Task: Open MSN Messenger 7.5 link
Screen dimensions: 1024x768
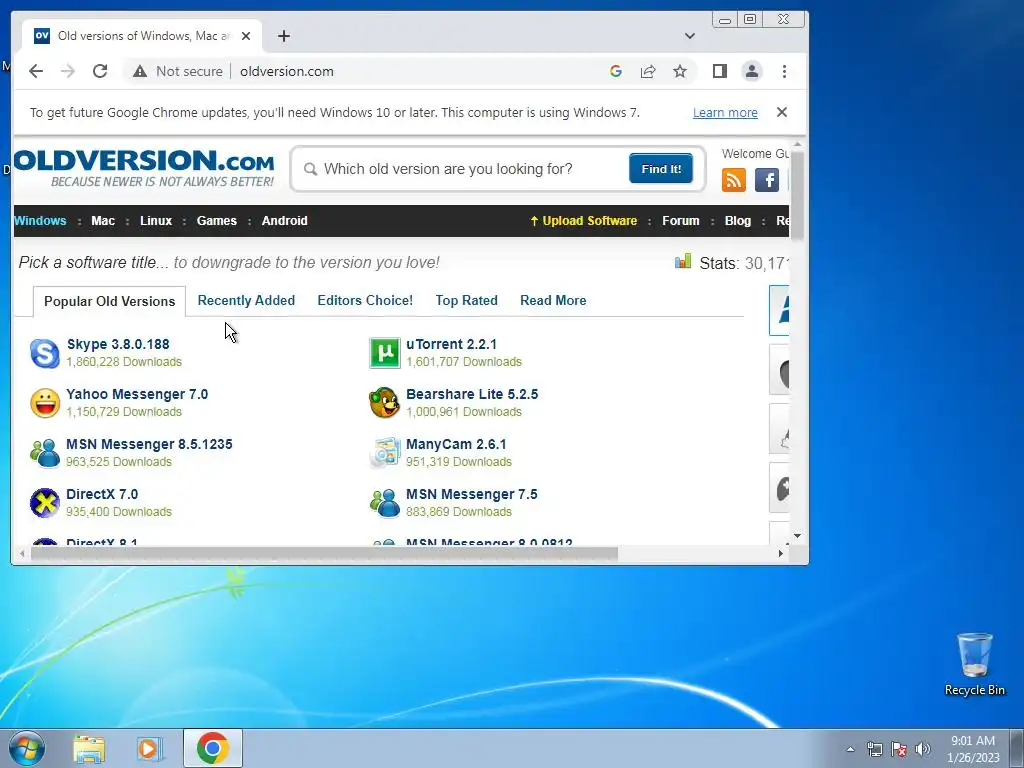Action: tap(472, 494)
